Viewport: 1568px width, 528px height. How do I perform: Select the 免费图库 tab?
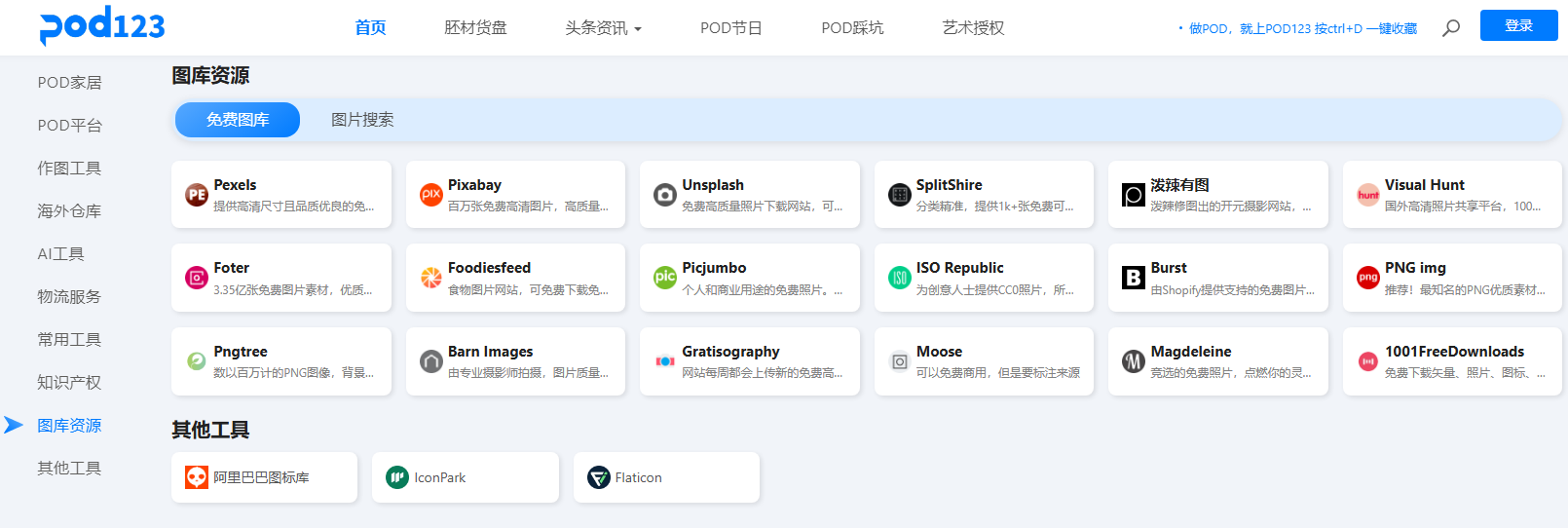(238, 120)
